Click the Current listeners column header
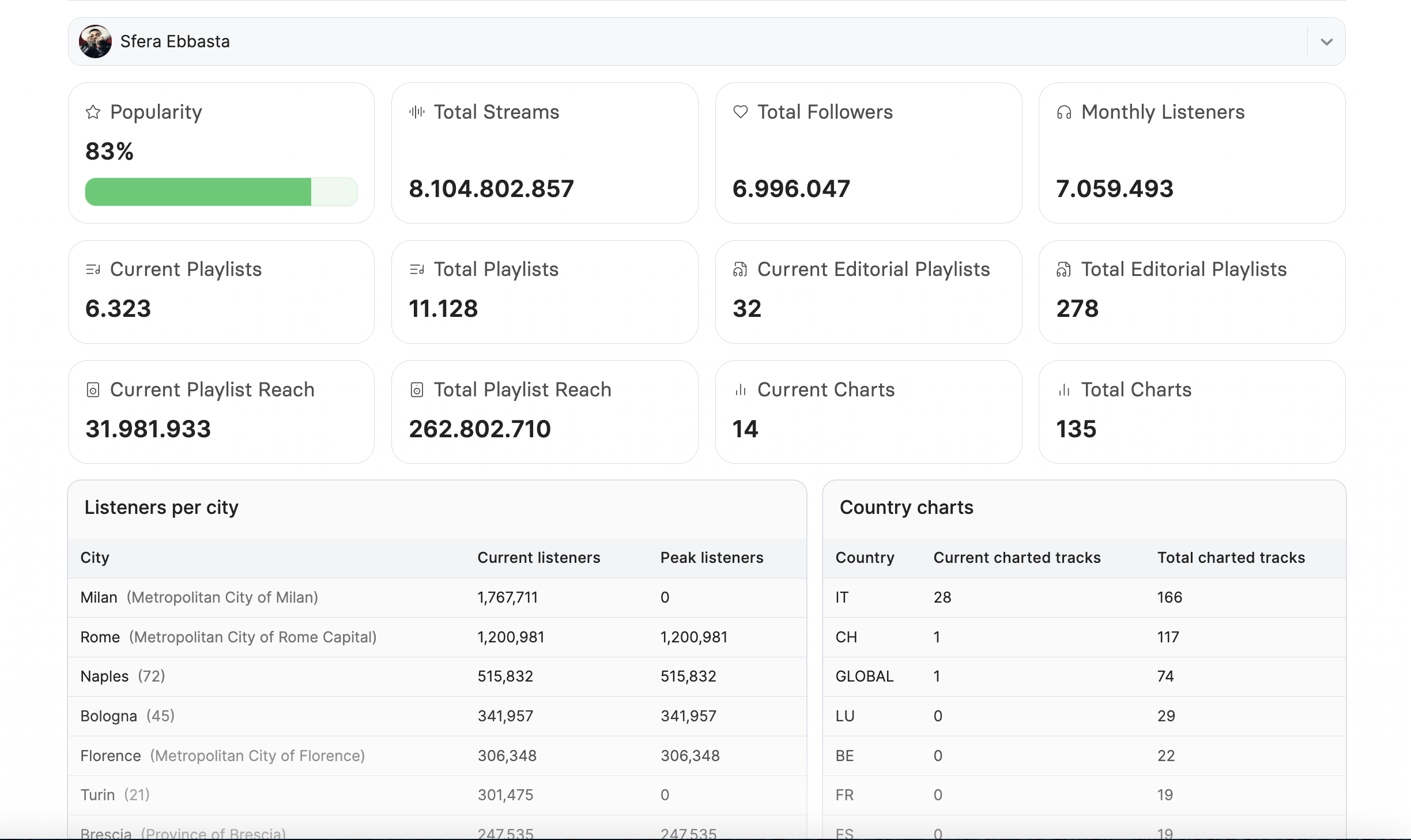 tap(539, 558)
